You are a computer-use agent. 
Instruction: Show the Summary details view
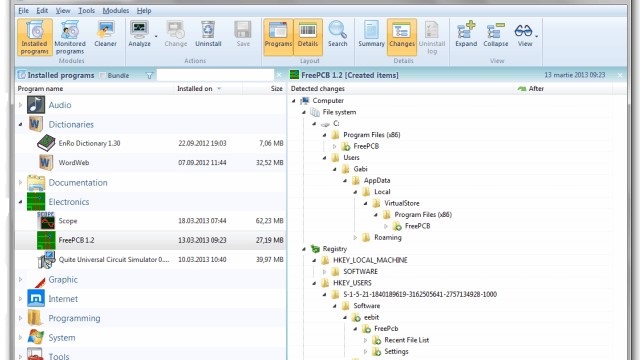[x=371, y=34]
